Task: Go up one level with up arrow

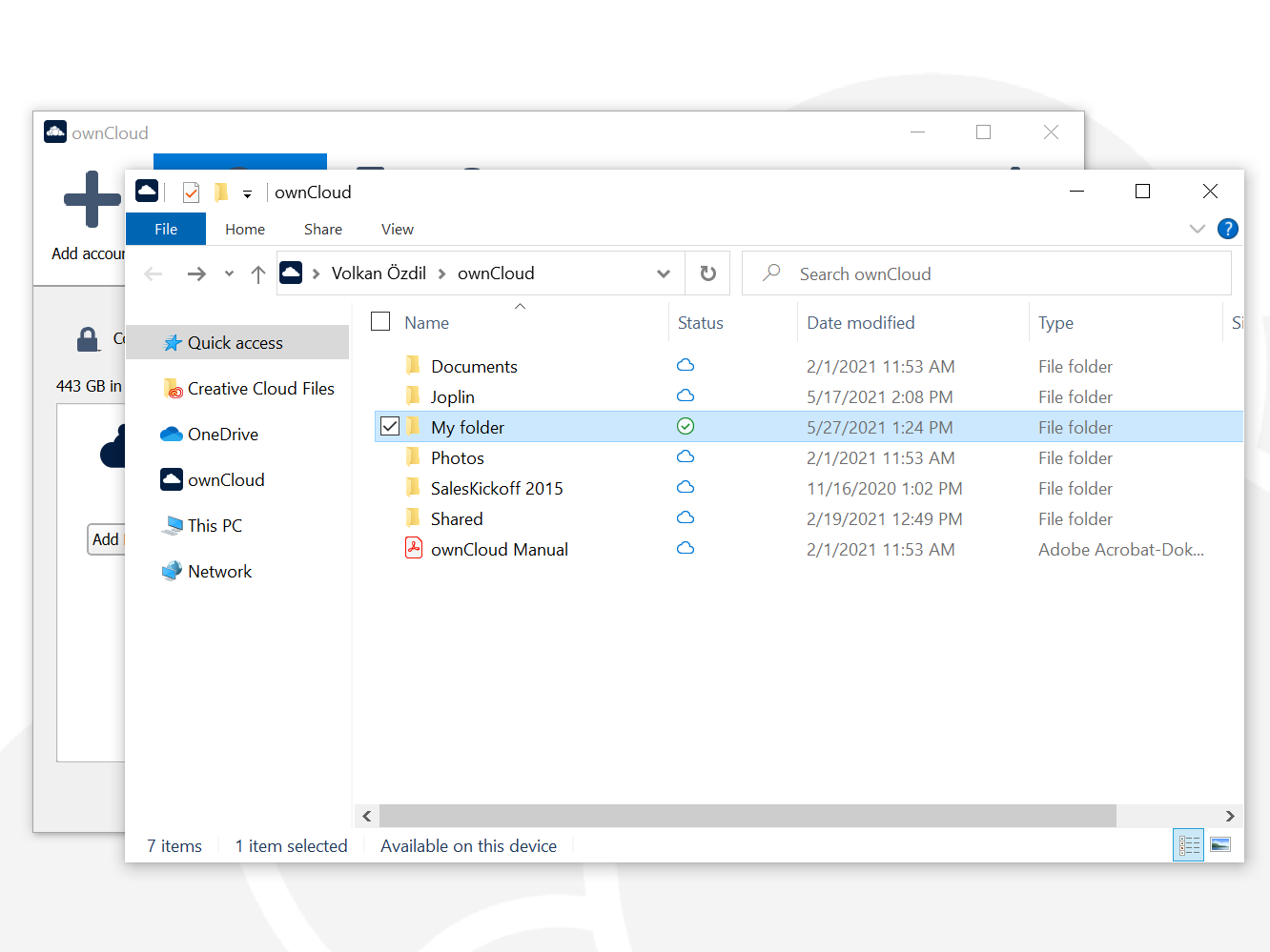Action: tap(258, 274)
